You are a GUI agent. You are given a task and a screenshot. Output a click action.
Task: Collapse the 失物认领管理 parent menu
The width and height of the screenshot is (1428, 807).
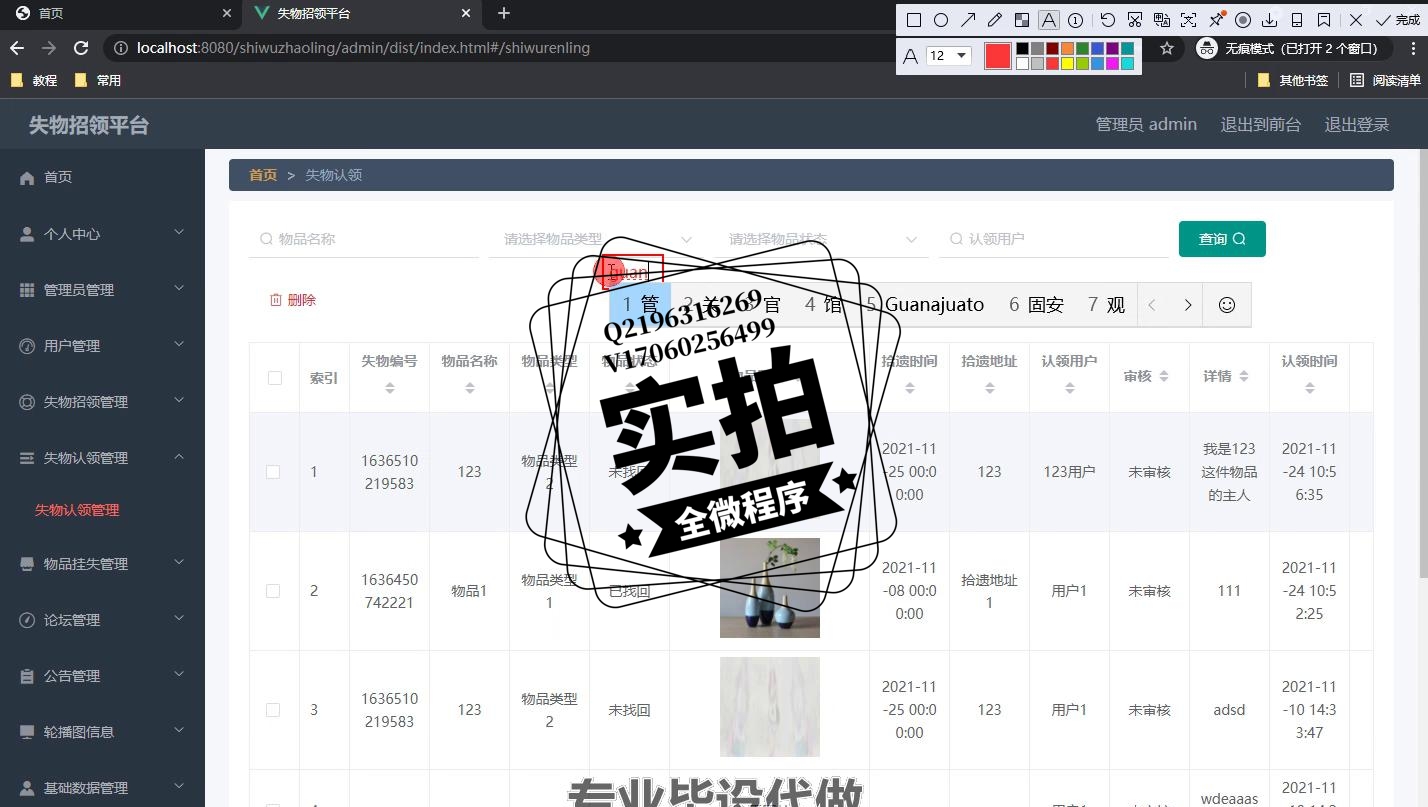coord(102,457)
